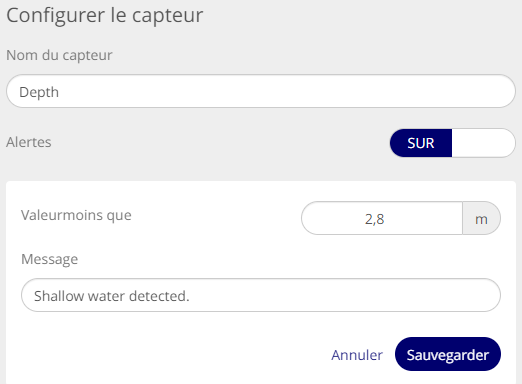This screenshot has width=522, height=384.
Task: Click the Shallow water detected message field
Action: point(261,295)
